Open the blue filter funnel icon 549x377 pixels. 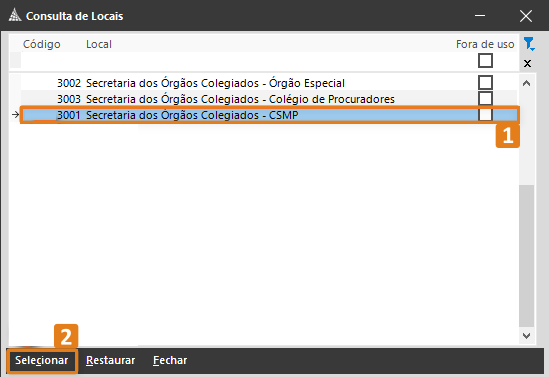click(x=528, y=44)
